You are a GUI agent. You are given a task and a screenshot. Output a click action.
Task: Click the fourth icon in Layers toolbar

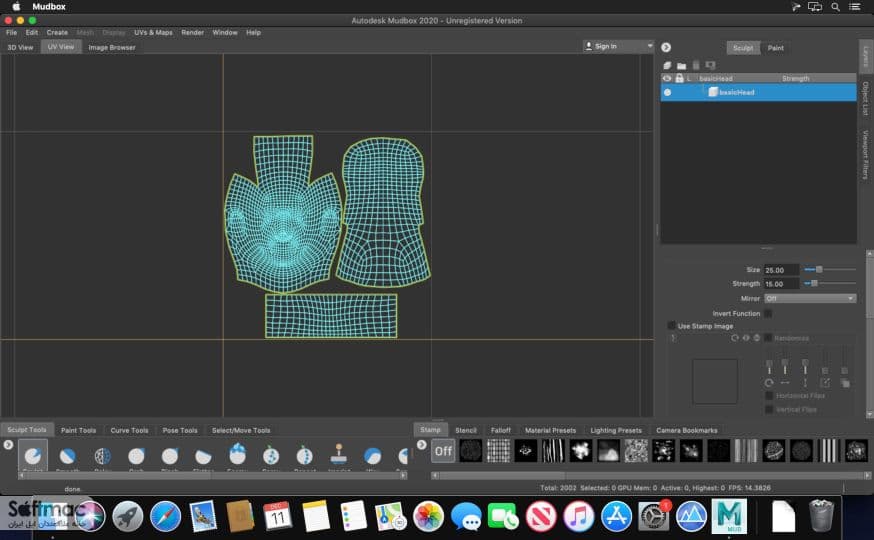click(710, 65)
